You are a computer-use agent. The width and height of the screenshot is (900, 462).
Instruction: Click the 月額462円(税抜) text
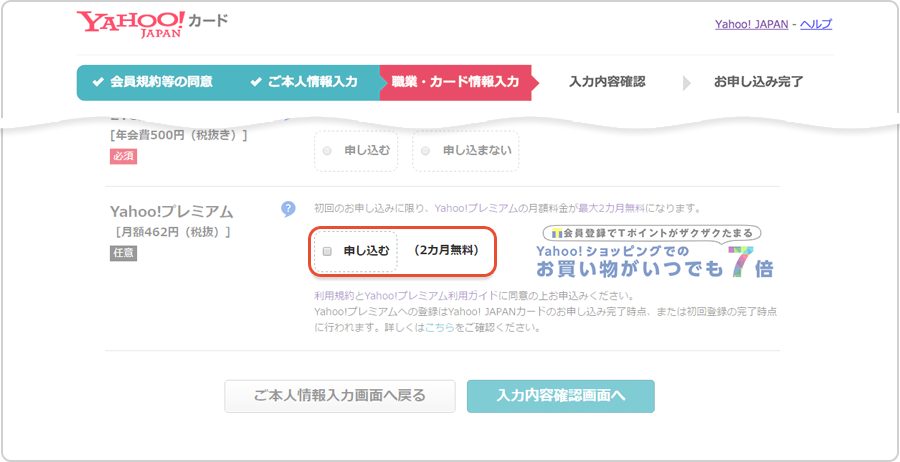173,232
